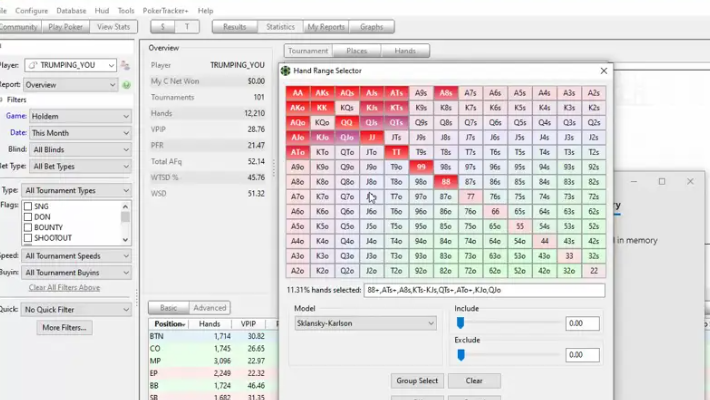710x400 pixels.
Task: Open the All Tournament Buyins dropdown
Action: (77, 273)
